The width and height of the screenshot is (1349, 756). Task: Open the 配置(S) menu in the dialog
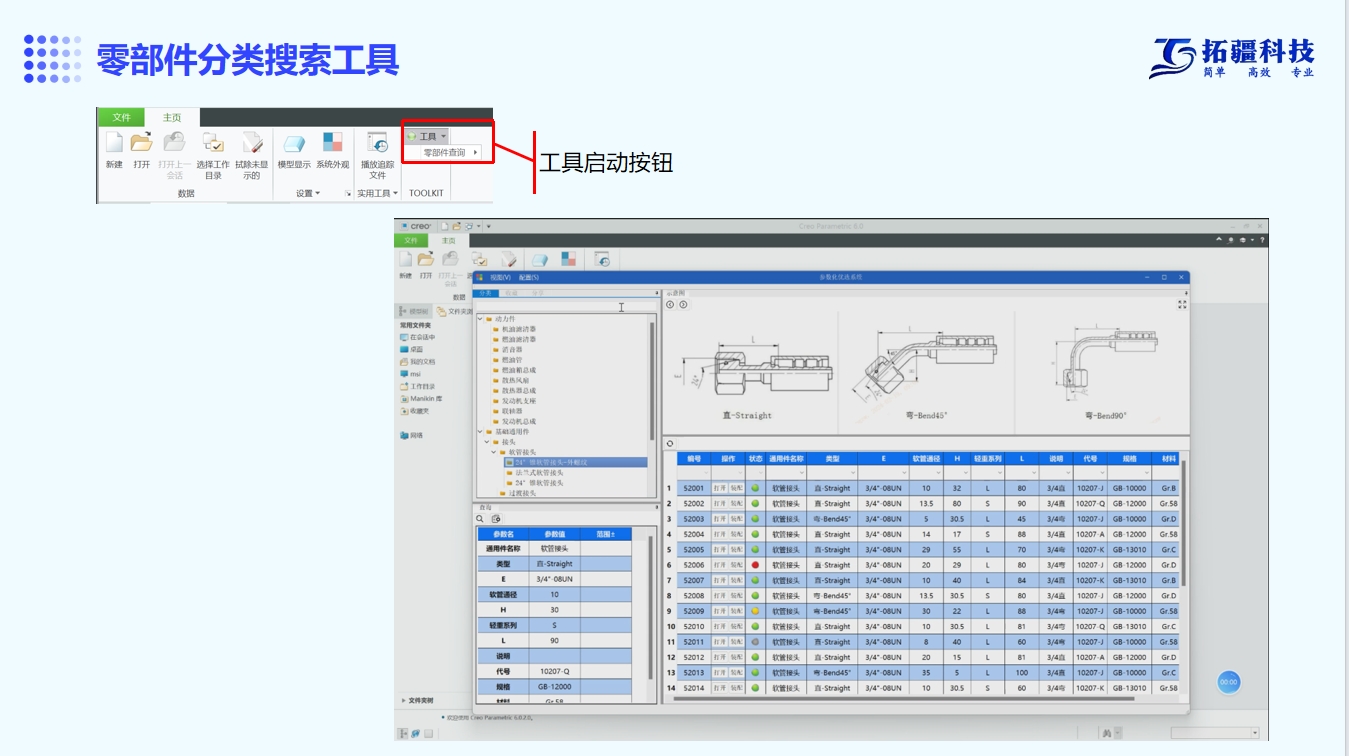tap(528, 277)
